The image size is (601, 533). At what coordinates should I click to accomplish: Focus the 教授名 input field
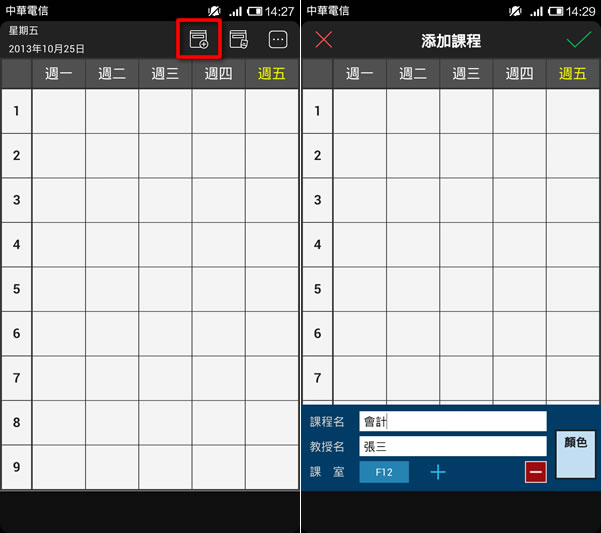[453, 446]
